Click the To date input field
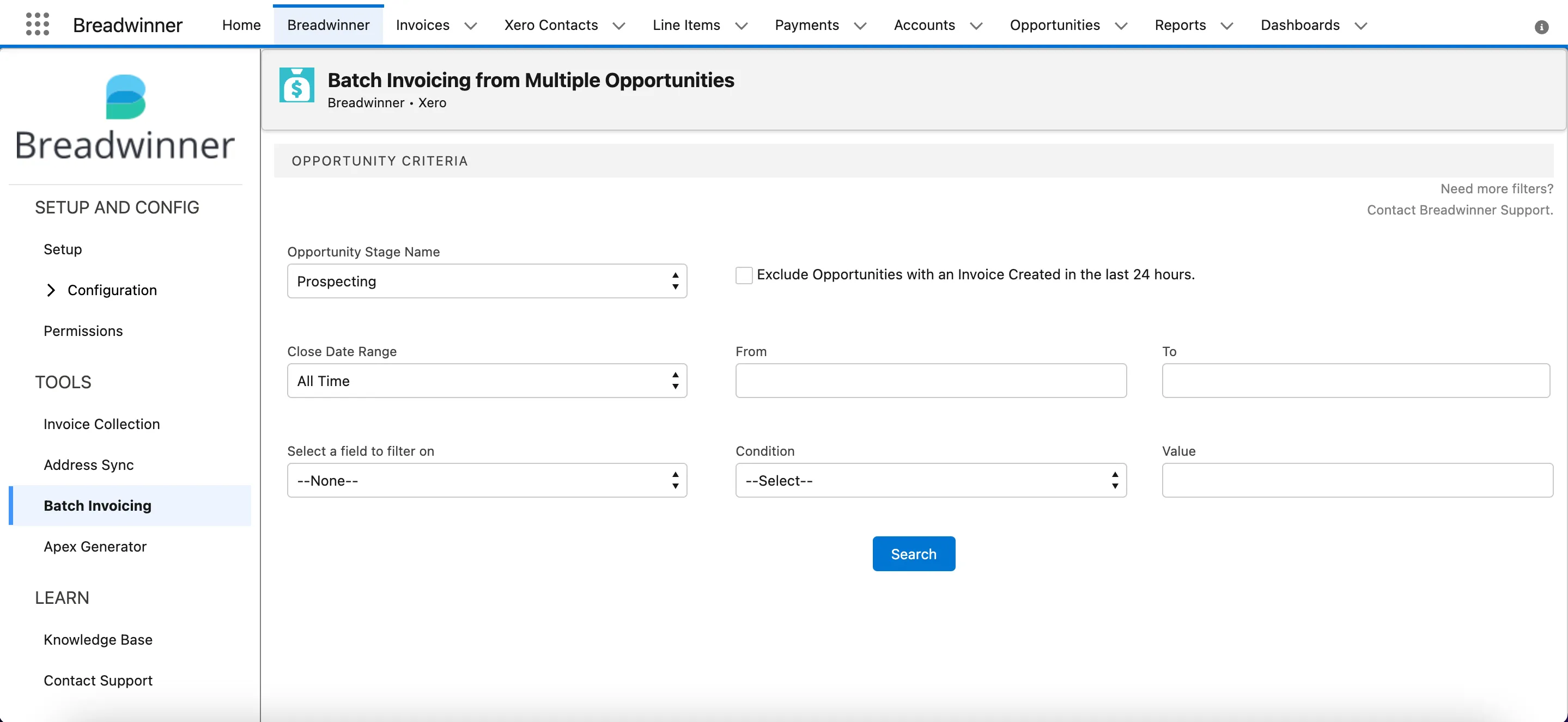Image resolution: width=1568 pixels, height=722 pixels. [x=1356, y=381]
